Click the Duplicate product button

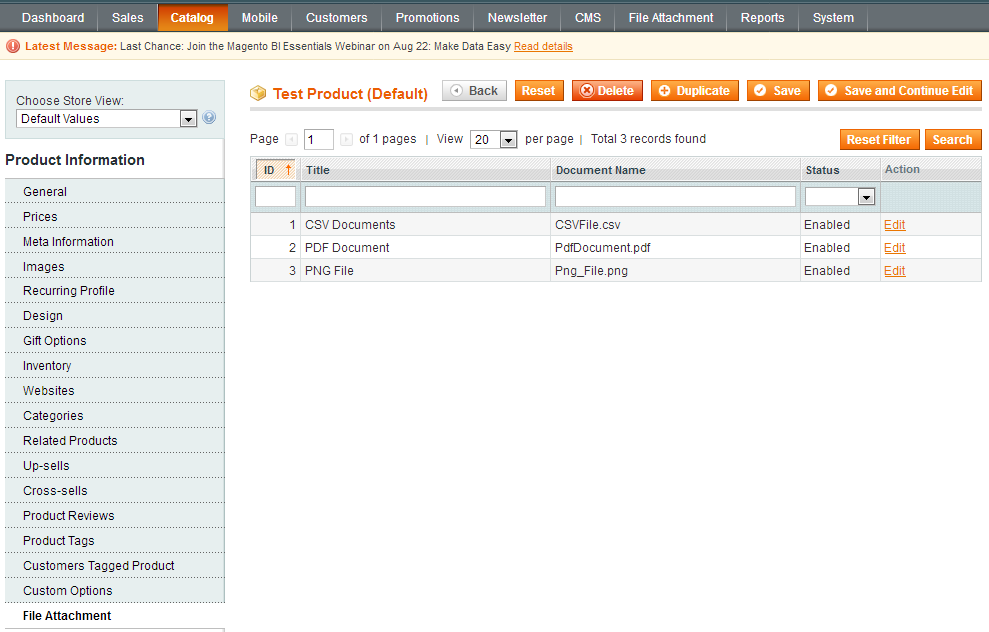pos(694,91)
